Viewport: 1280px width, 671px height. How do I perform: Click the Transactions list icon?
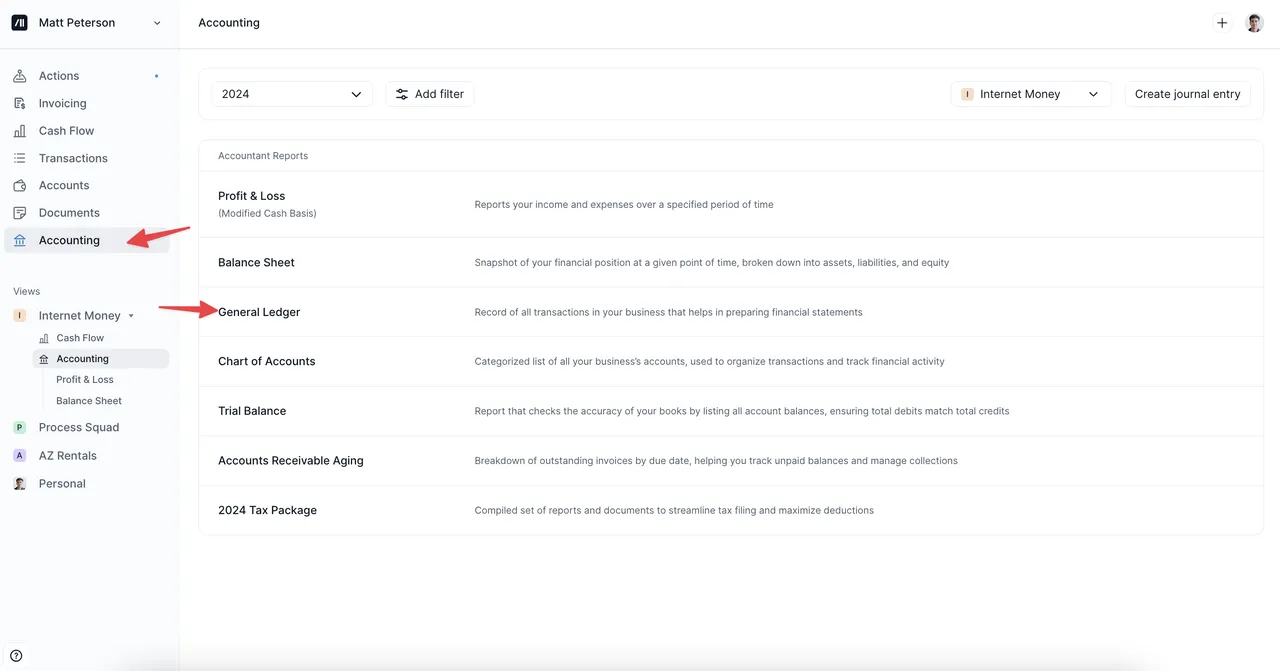point(20,158)
